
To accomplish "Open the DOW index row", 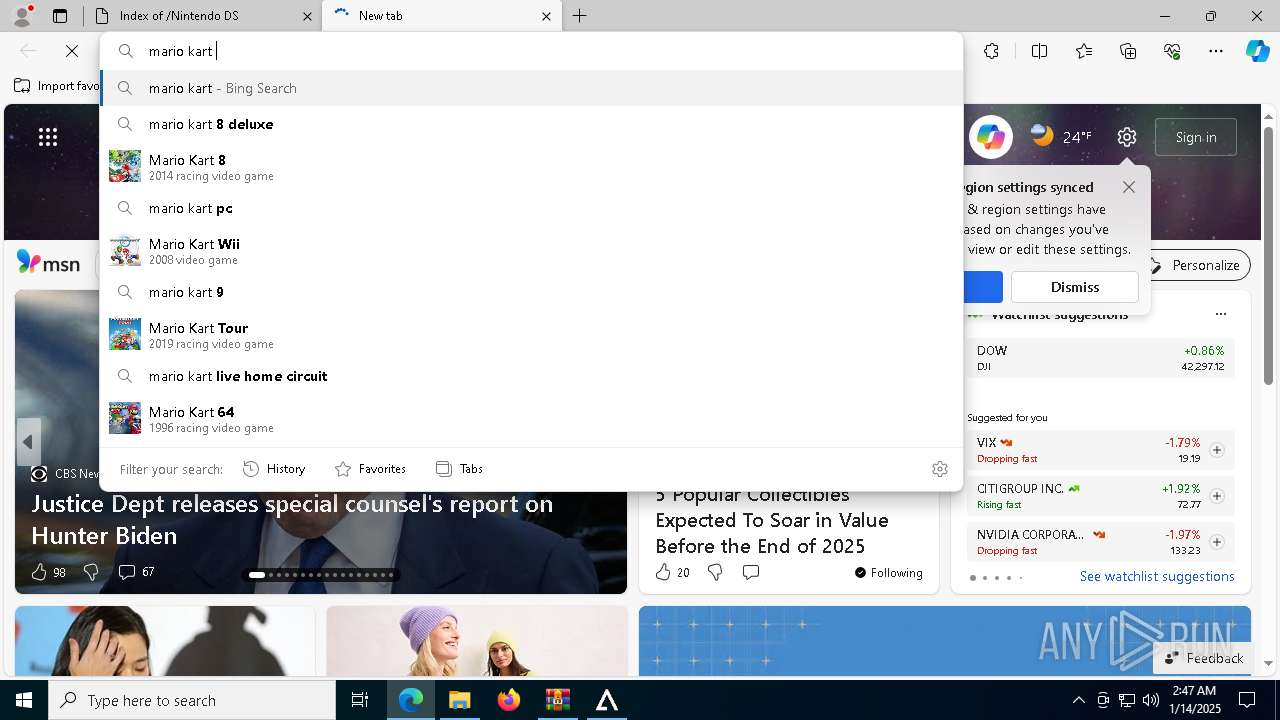I will (1100, 358).
